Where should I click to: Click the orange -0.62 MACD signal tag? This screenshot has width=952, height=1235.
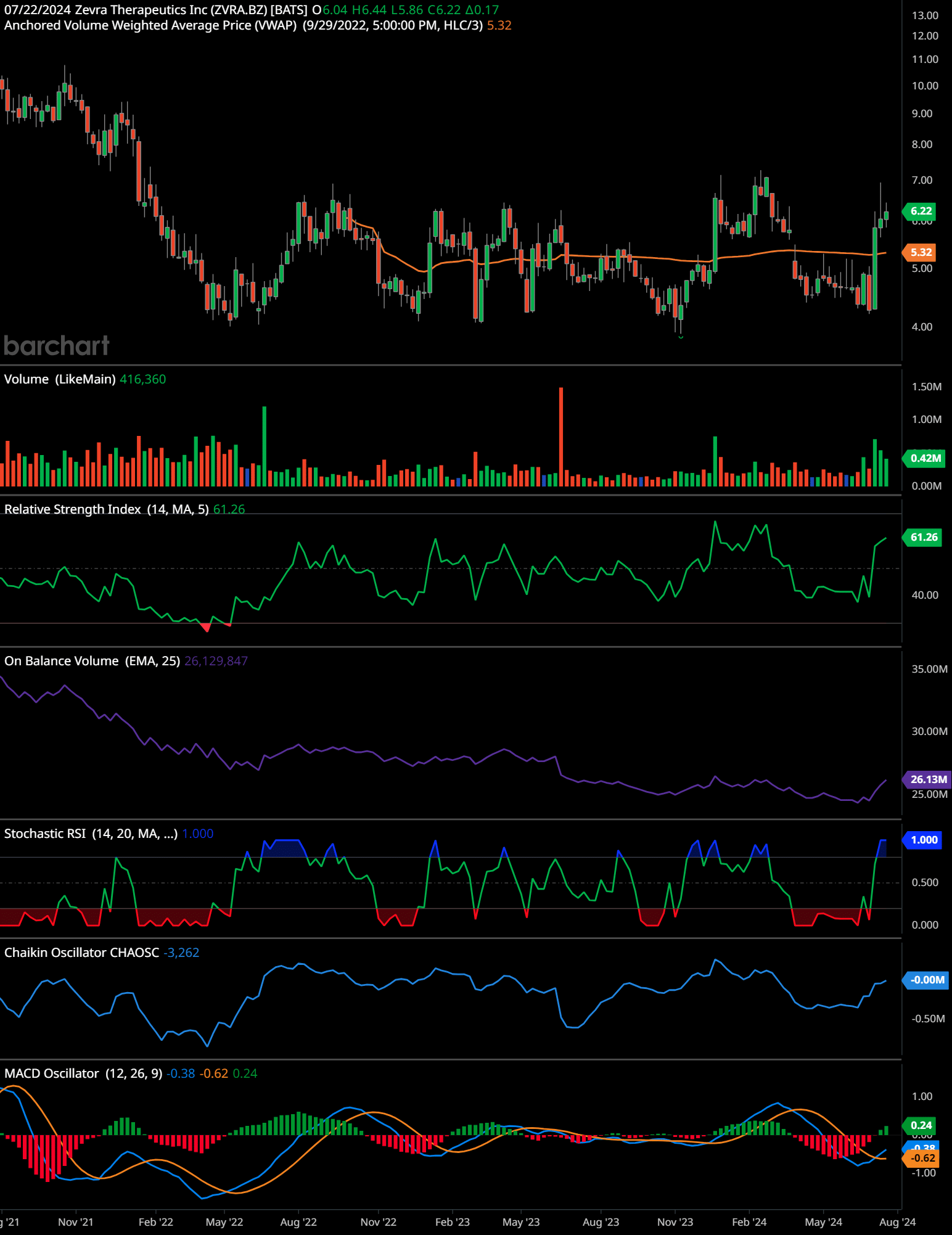coord(922,1158)
